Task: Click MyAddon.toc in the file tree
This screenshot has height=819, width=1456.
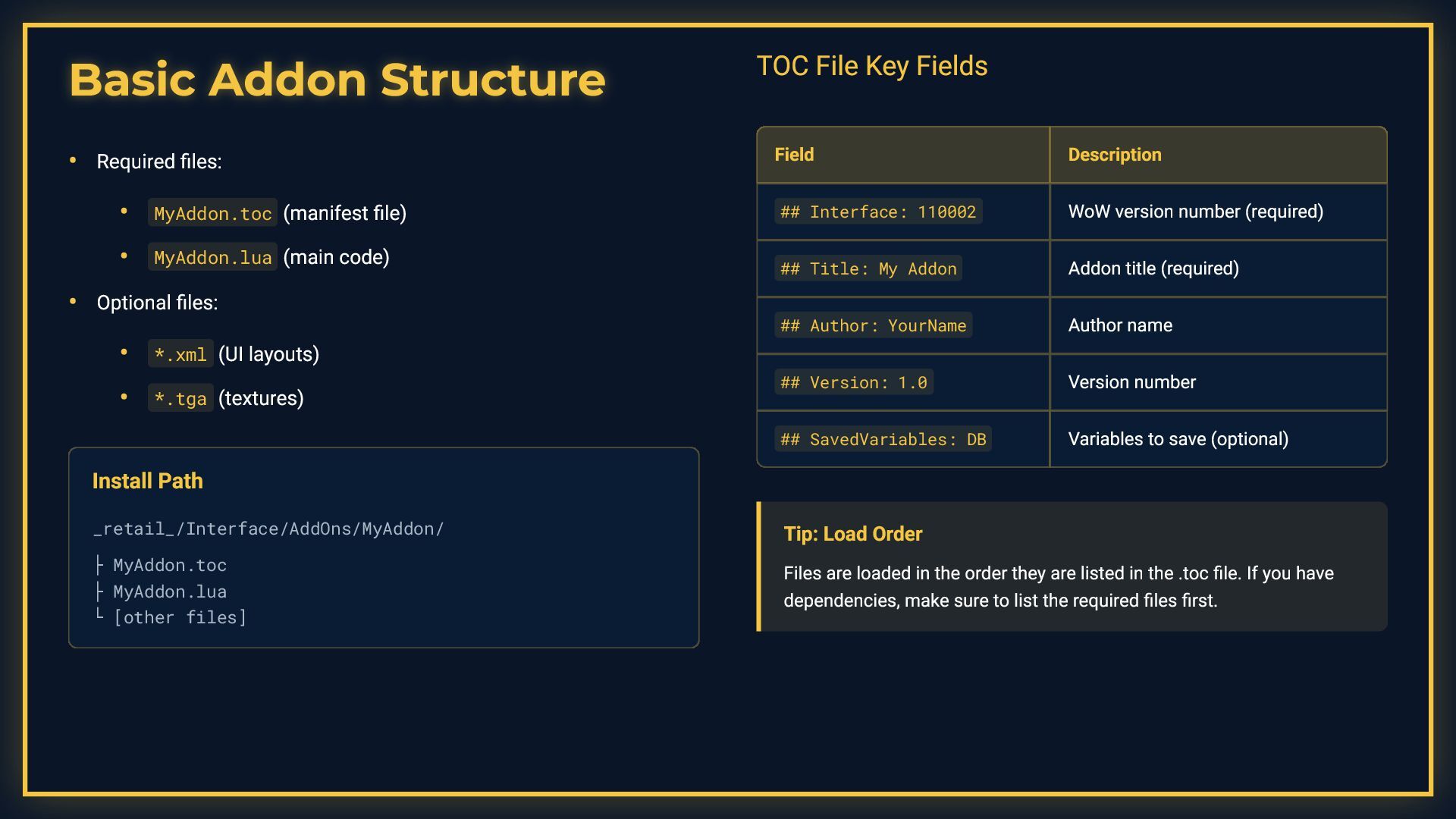Action: (170, 565)
